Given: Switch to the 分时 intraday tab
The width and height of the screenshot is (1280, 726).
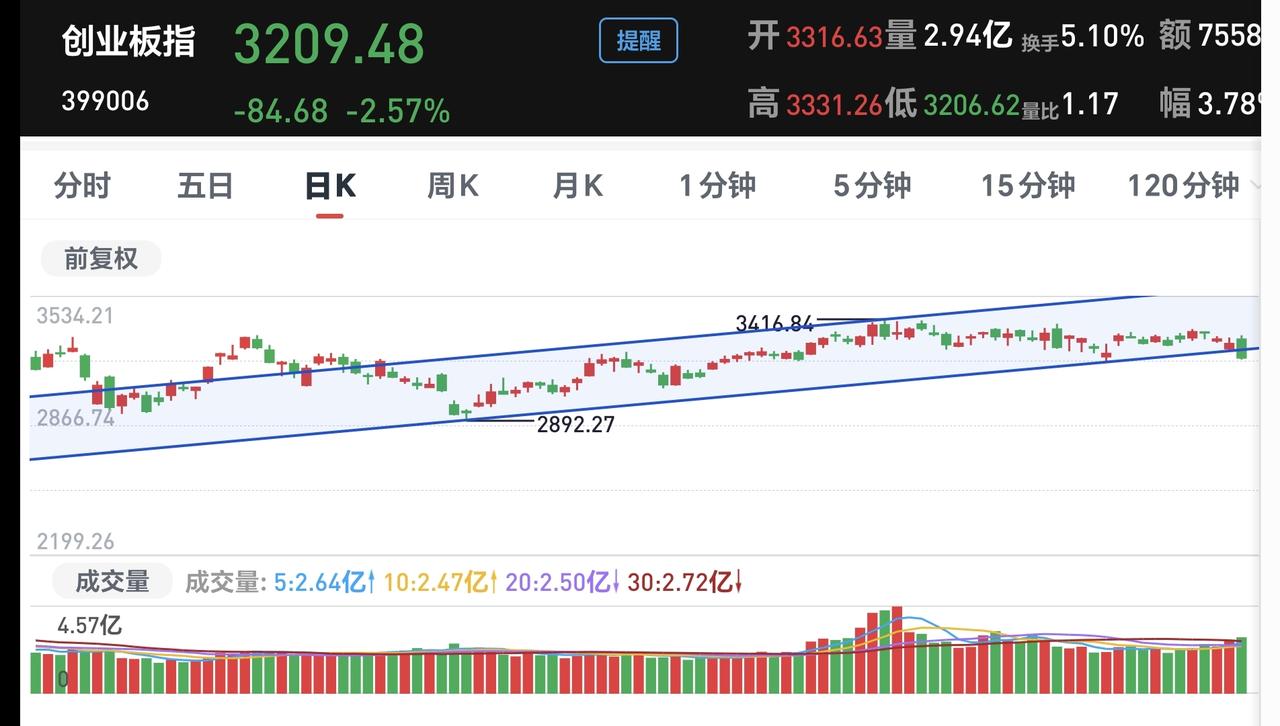Looking at the screenshot, I should (83, 186).
